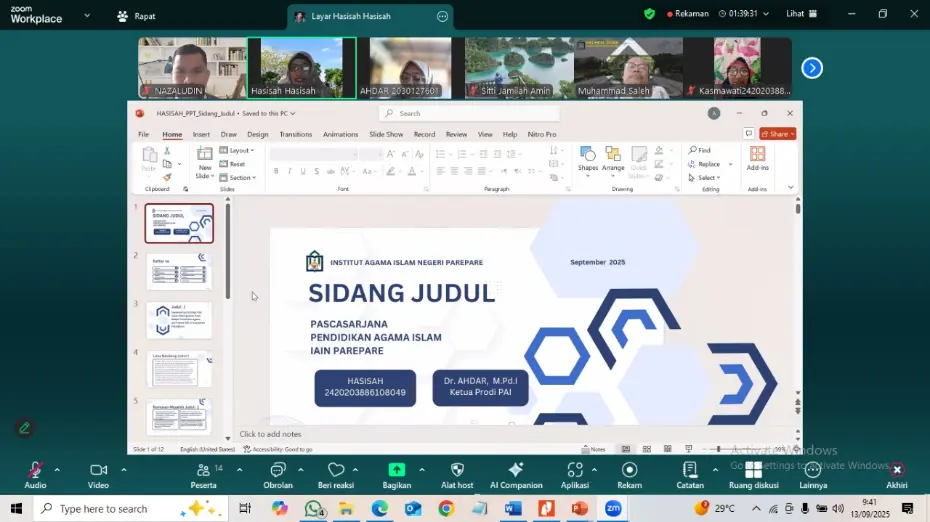This screenshot has height=522, width=930.
Task: Open Google Chrome from the taskbar
Action: pos(446,508)
